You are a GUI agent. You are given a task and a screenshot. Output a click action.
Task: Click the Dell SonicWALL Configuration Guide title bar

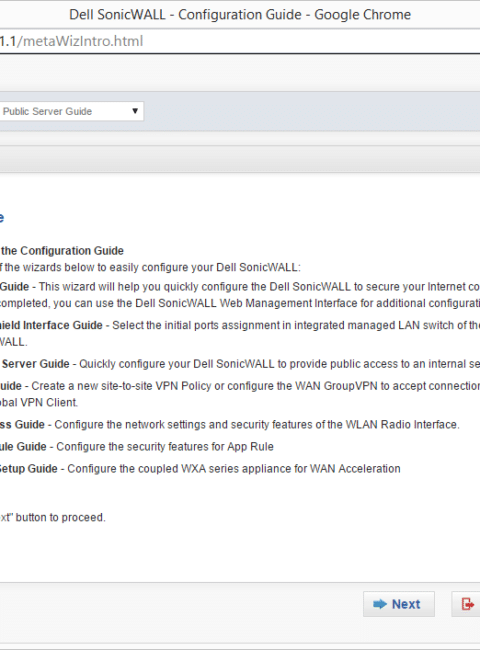(240, 15)
